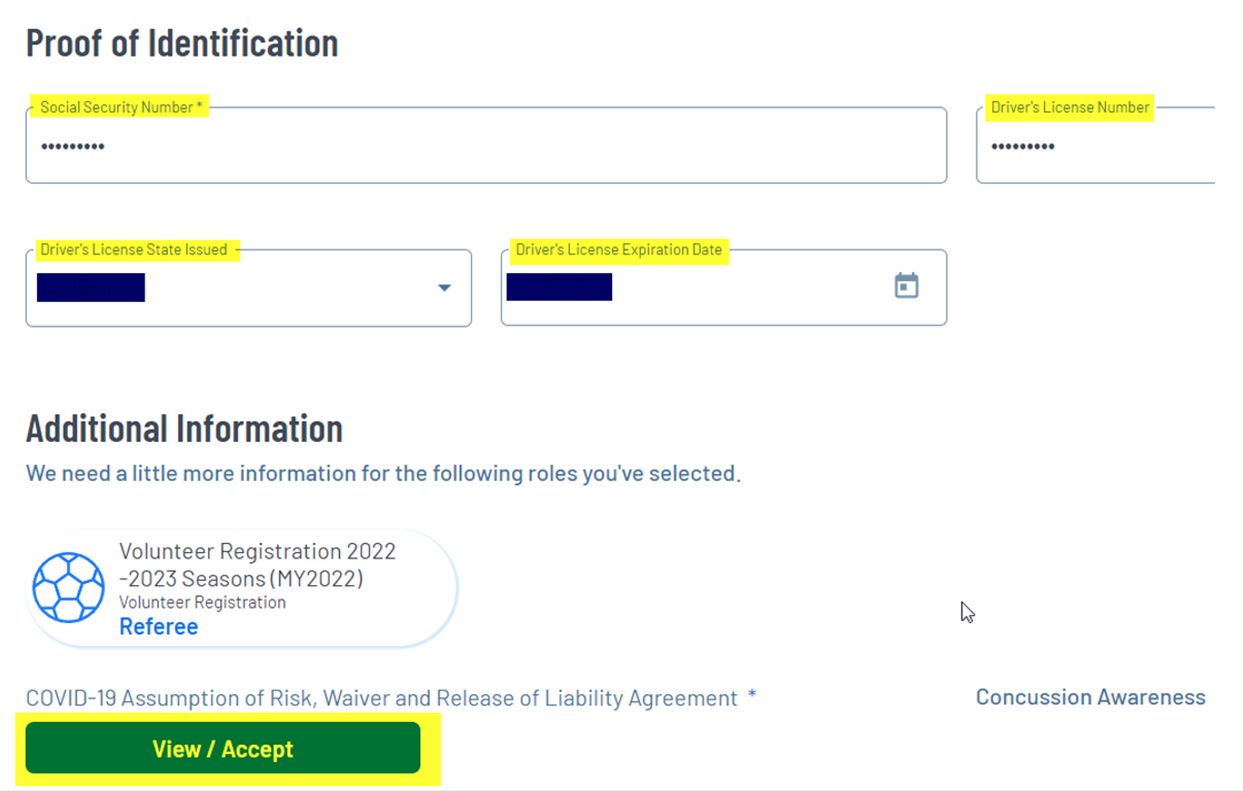Click the Driver's License State Issued label
The width and height of the screenshot is (1243, 791).
tap(134, 249)
